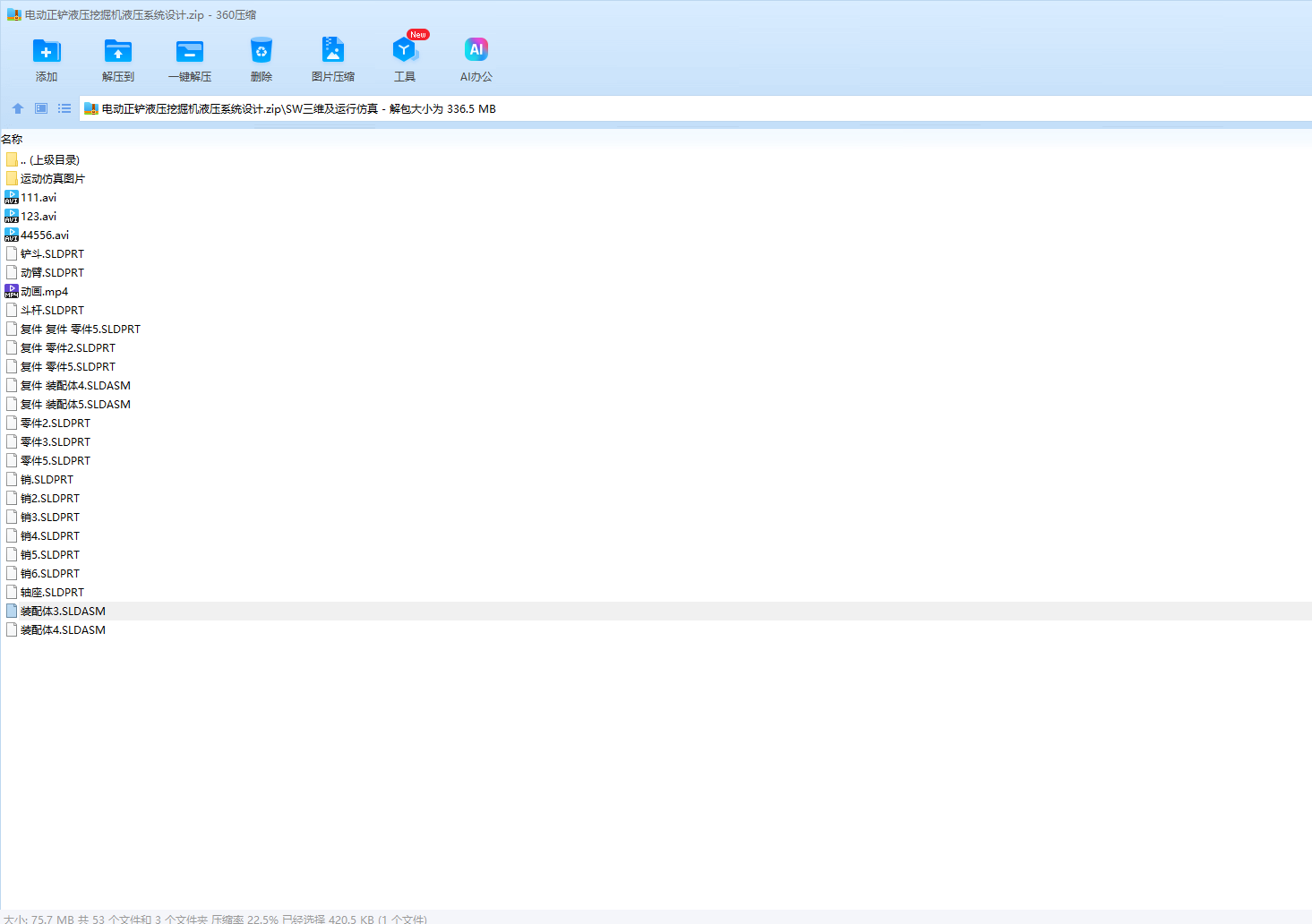Screen dimensions: 1312x924
Task: Click the file icon of 装配体3.SLDASM
Action: click(x=12, y=611)
